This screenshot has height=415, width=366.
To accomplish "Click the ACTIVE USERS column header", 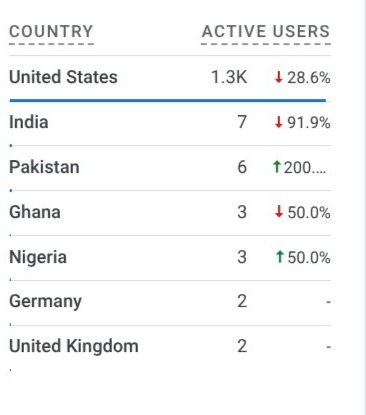I will 266,32.
